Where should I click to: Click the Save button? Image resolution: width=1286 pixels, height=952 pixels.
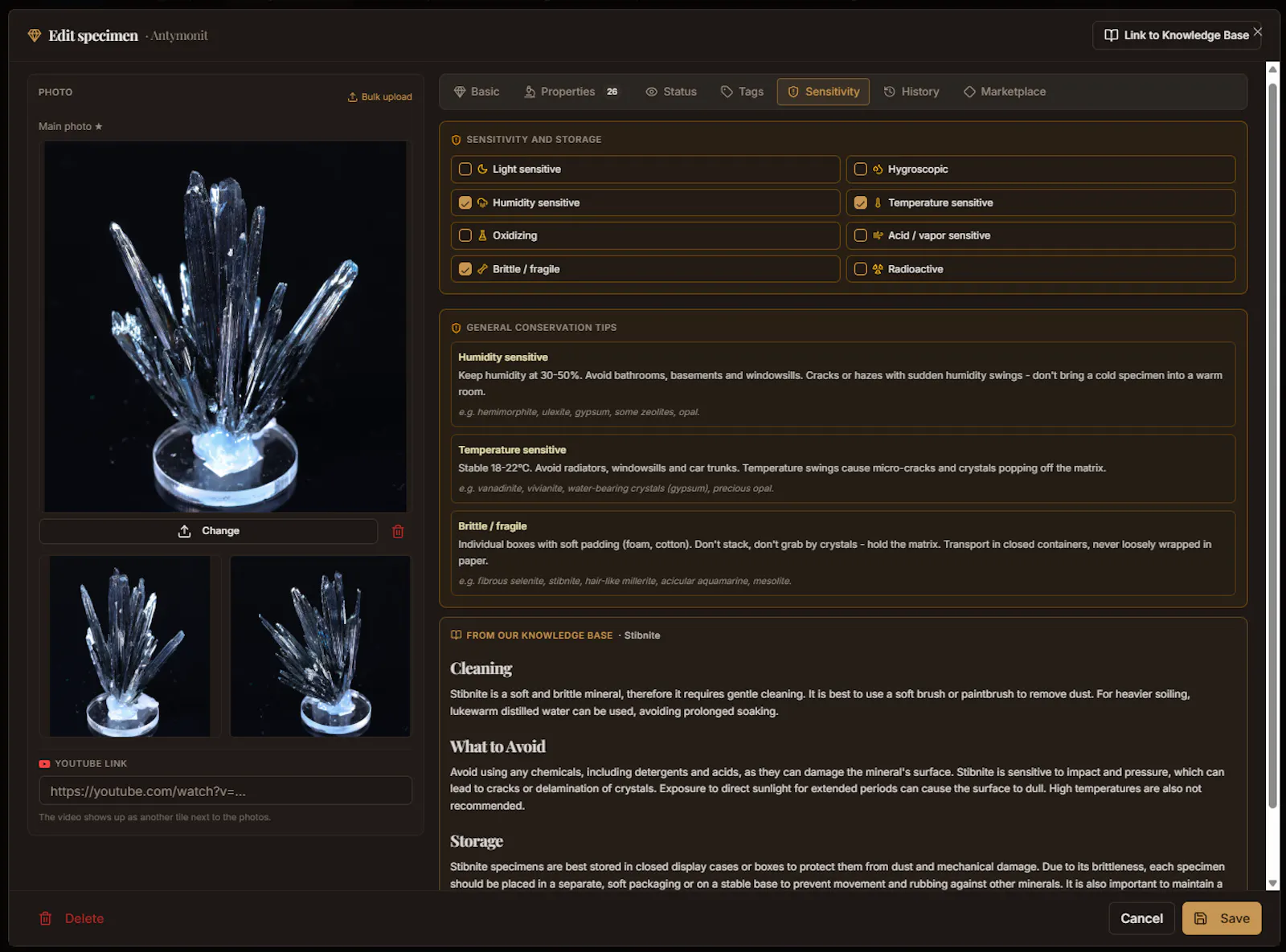(1222, 918)
